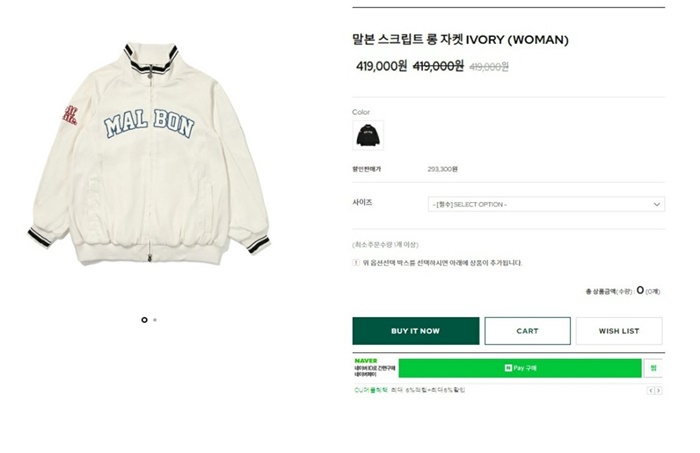Click the NAVER logo above pay text
Viewport: 700px width, 453px height.
pos(364,360)
